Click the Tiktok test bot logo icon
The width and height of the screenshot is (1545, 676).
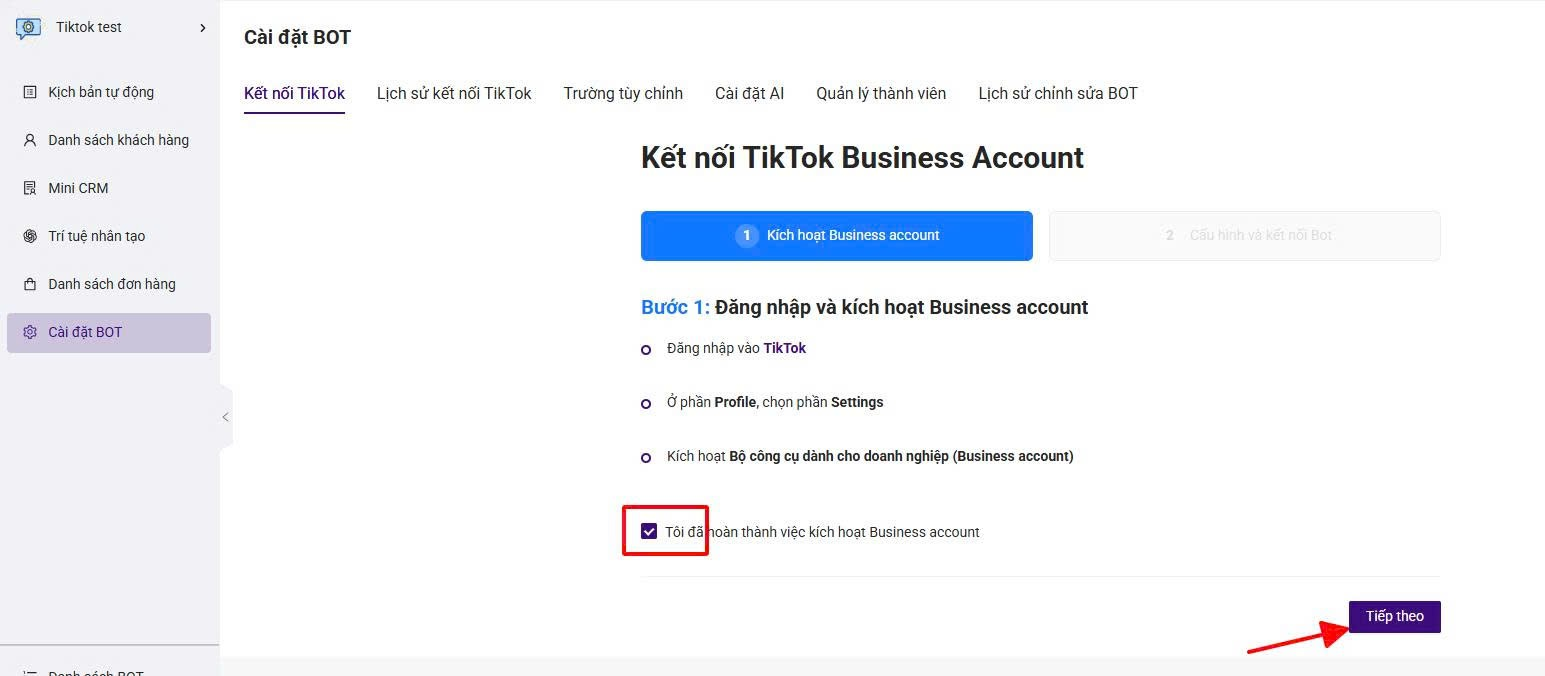point(28,28)
